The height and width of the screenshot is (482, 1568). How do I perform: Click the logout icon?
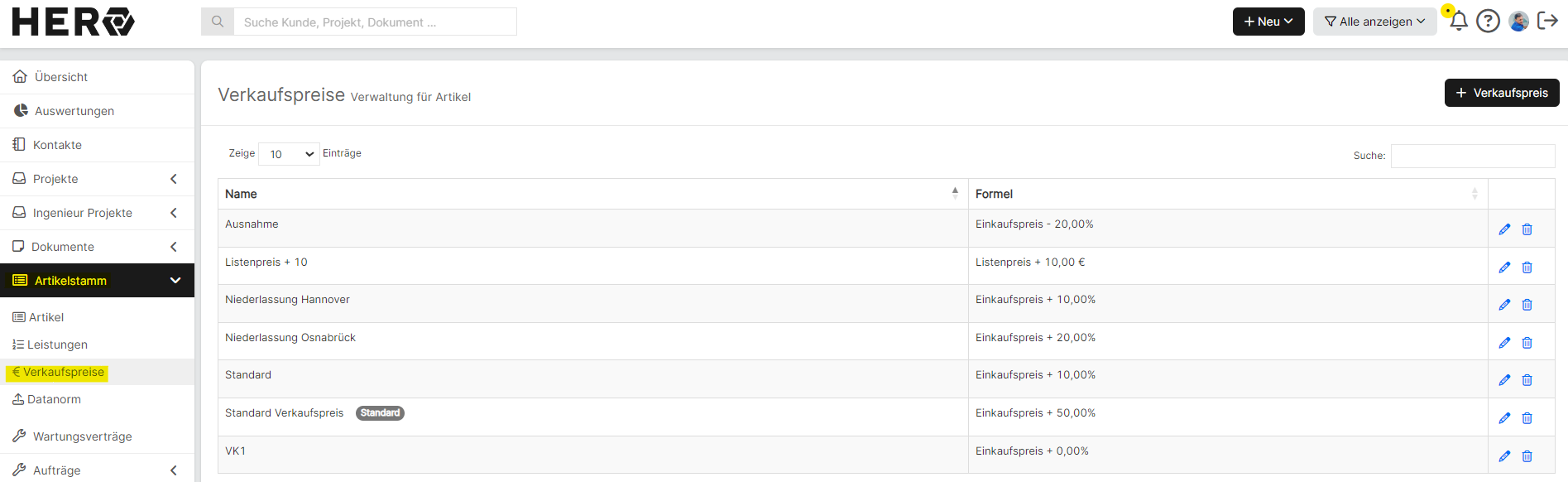point(1547,21)
